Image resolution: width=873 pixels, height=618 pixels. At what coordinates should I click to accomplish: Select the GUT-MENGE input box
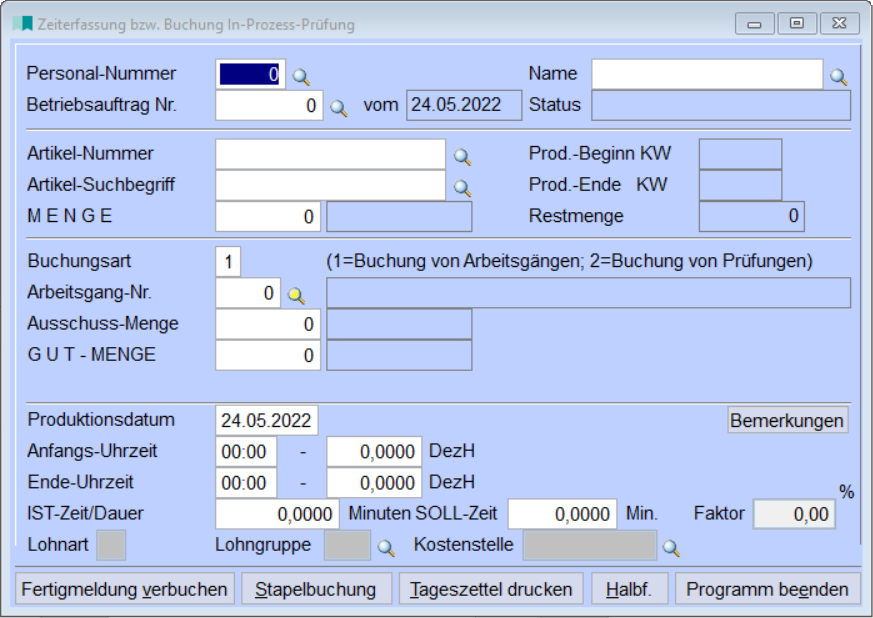click(x=265, y=352)
